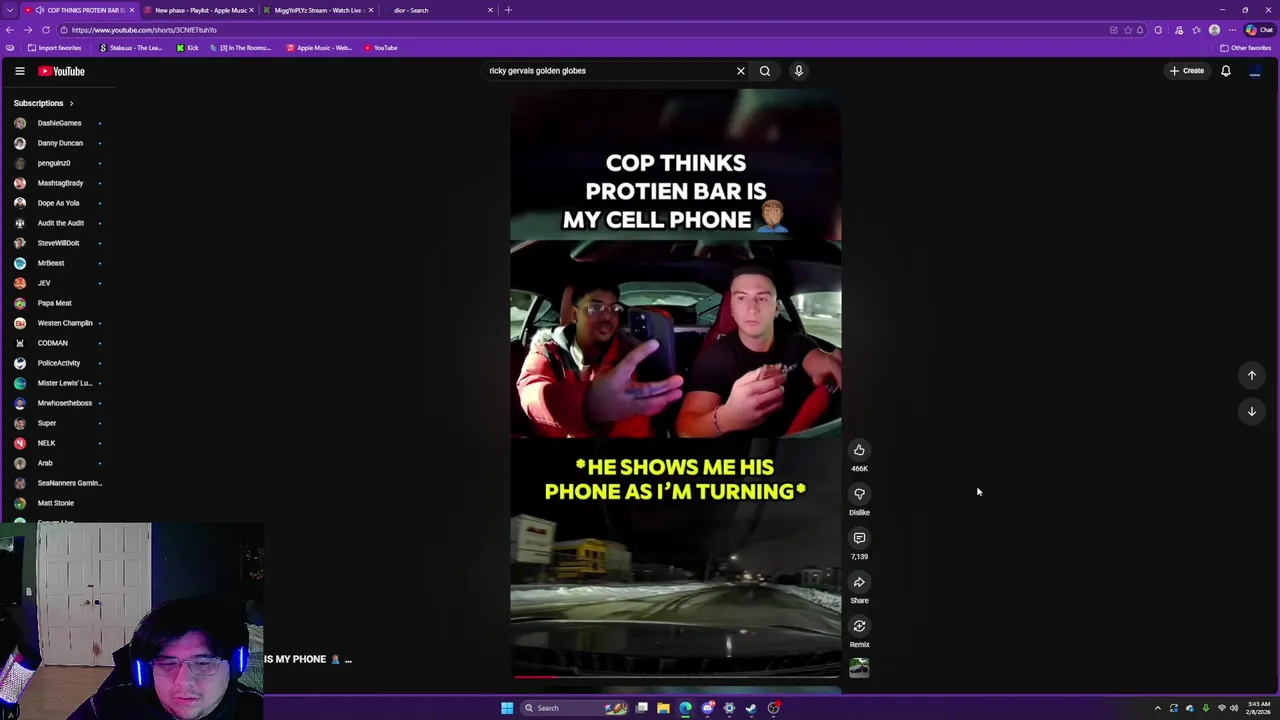Switch to the COP THINKS PROTEIN BAR tab
Screen dimensions: 1280x720
click(78, 10)
